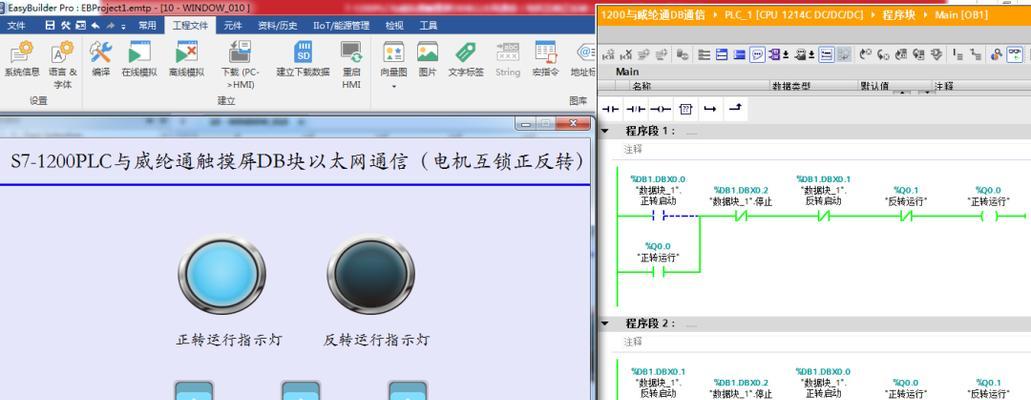Select the 反转运行 %Q0.1 contact in network 1
Image resolution: width=1031 pixels, height=400 pixels.
(x=907, y=216)
